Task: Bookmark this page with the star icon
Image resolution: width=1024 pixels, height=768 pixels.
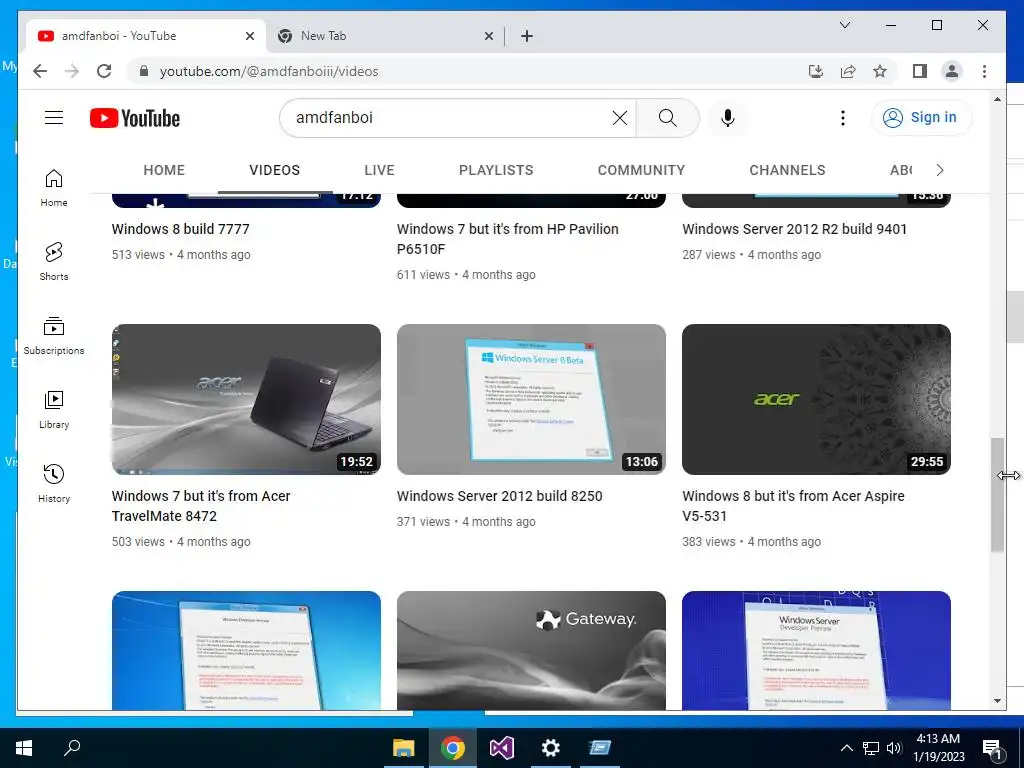Action: 880,71
